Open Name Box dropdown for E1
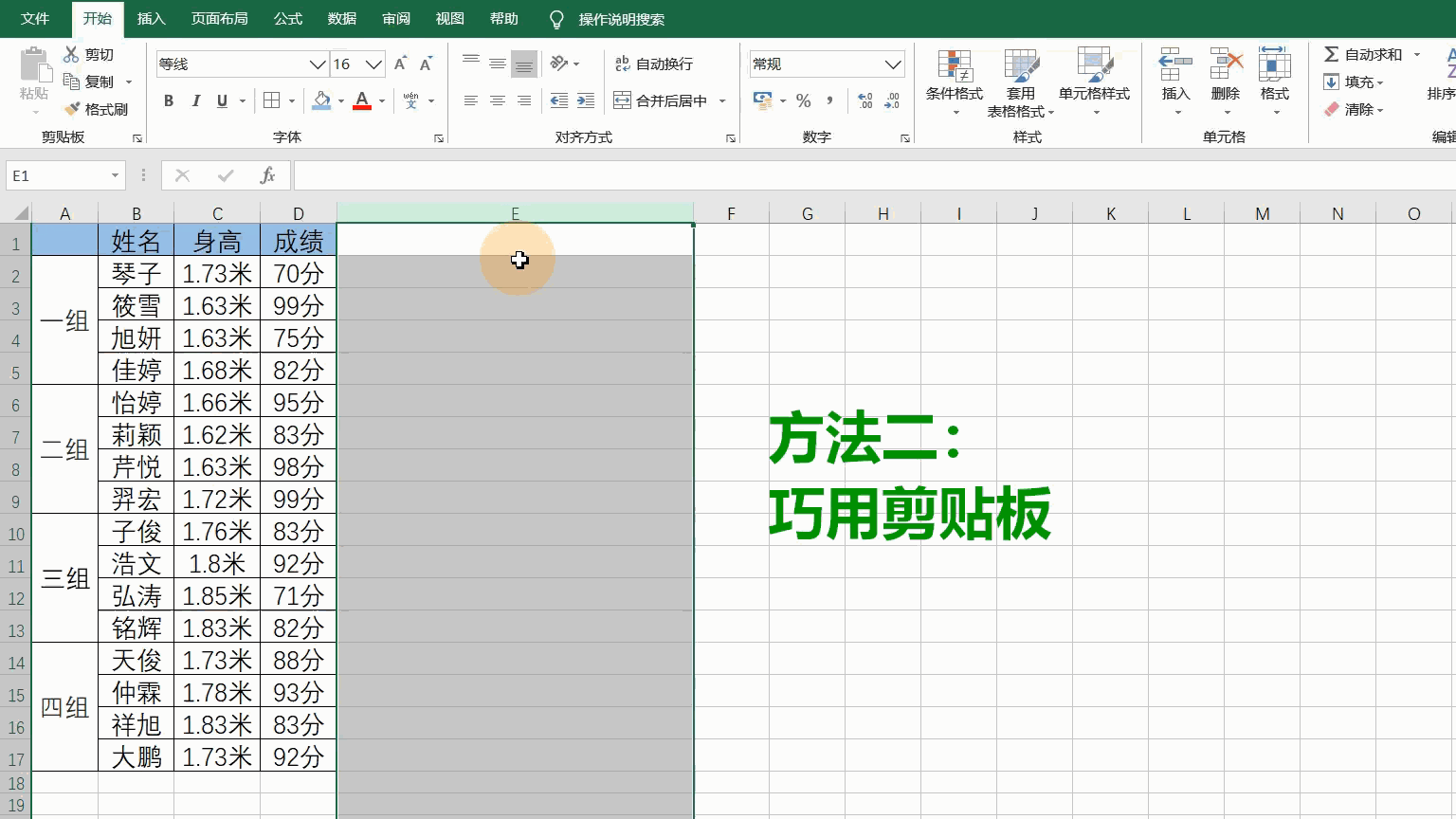1456x819 pixels. 115,175
